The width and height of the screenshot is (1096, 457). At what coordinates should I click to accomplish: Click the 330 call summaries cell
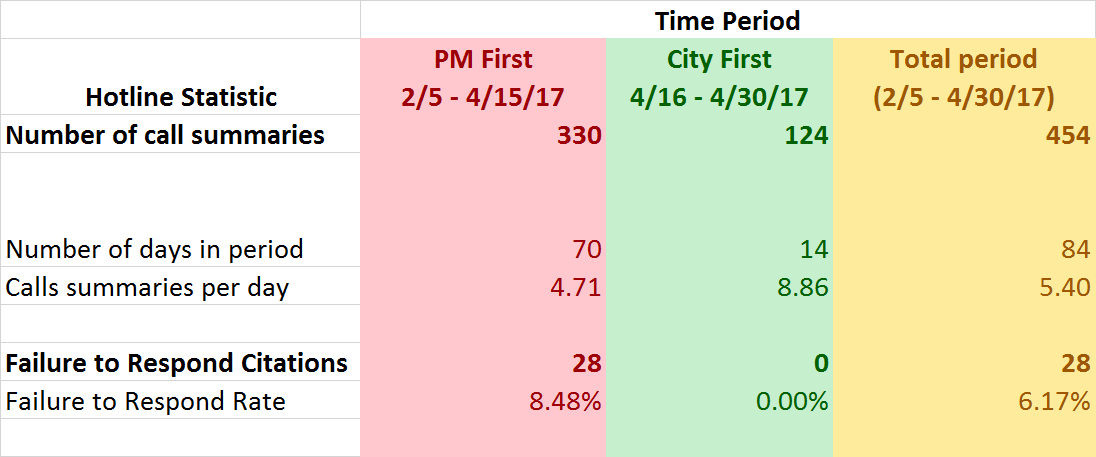(x=579, y=135)
